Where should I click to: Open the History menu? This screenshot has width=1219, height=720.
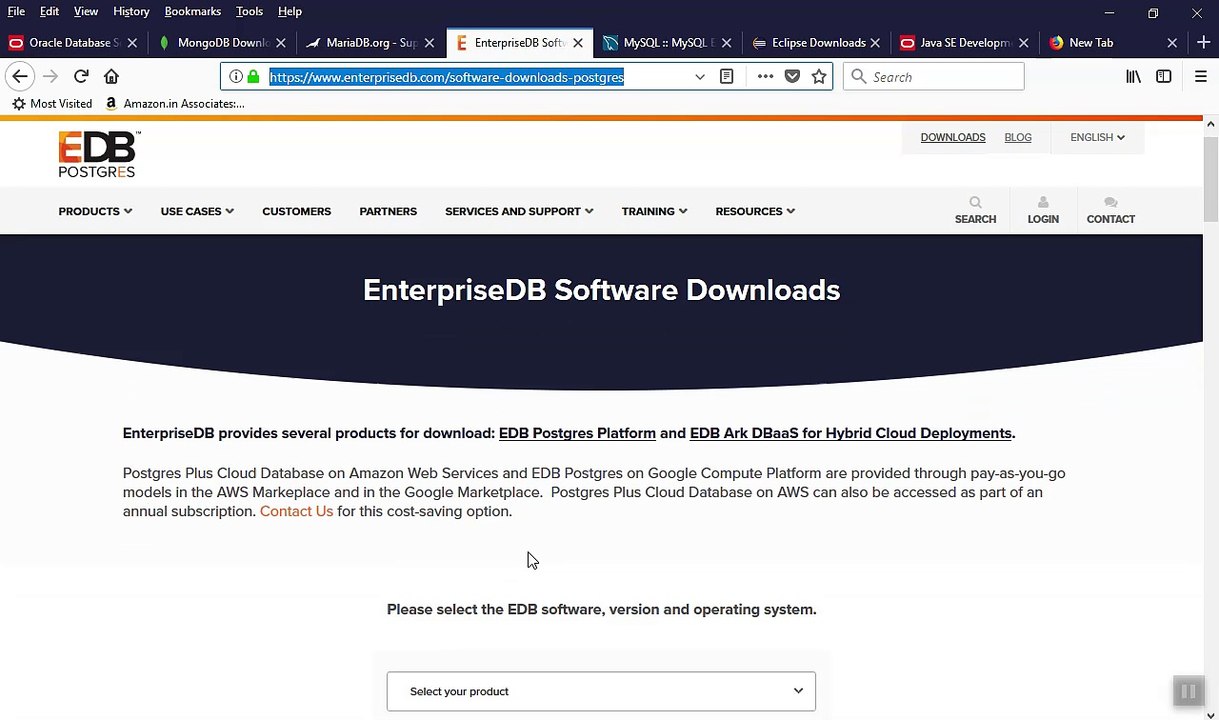coord(131,11)
